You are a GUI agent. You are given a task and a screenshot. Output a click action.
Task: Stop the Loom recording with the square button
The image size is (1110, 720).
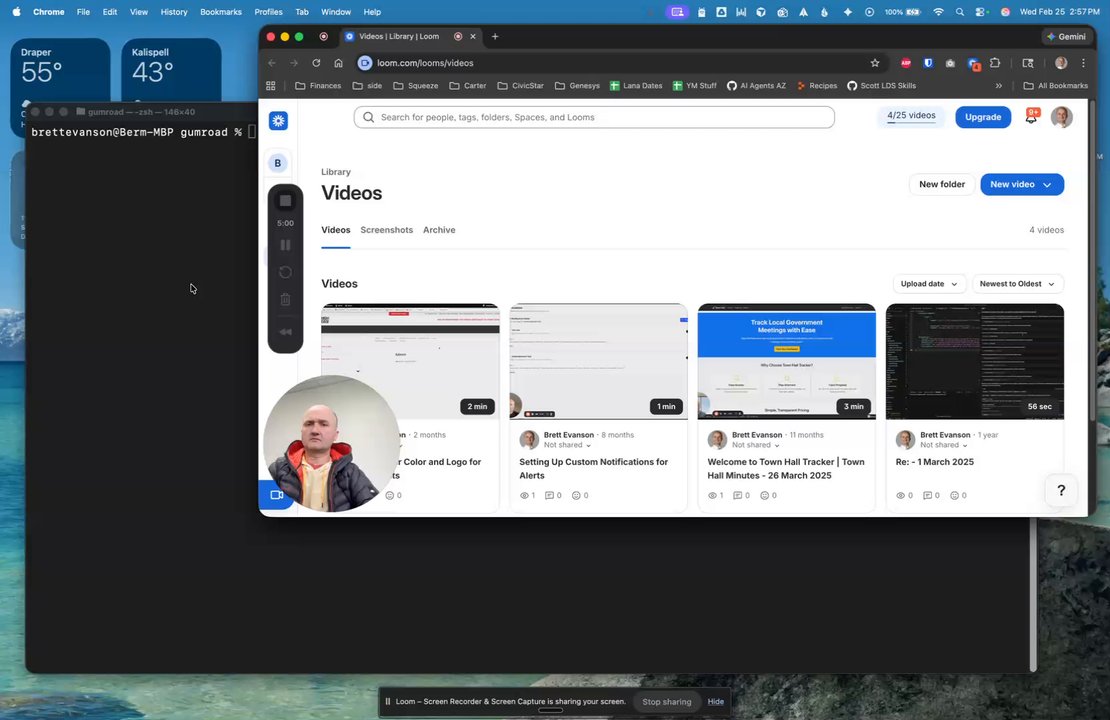click(x=285, y=201)
